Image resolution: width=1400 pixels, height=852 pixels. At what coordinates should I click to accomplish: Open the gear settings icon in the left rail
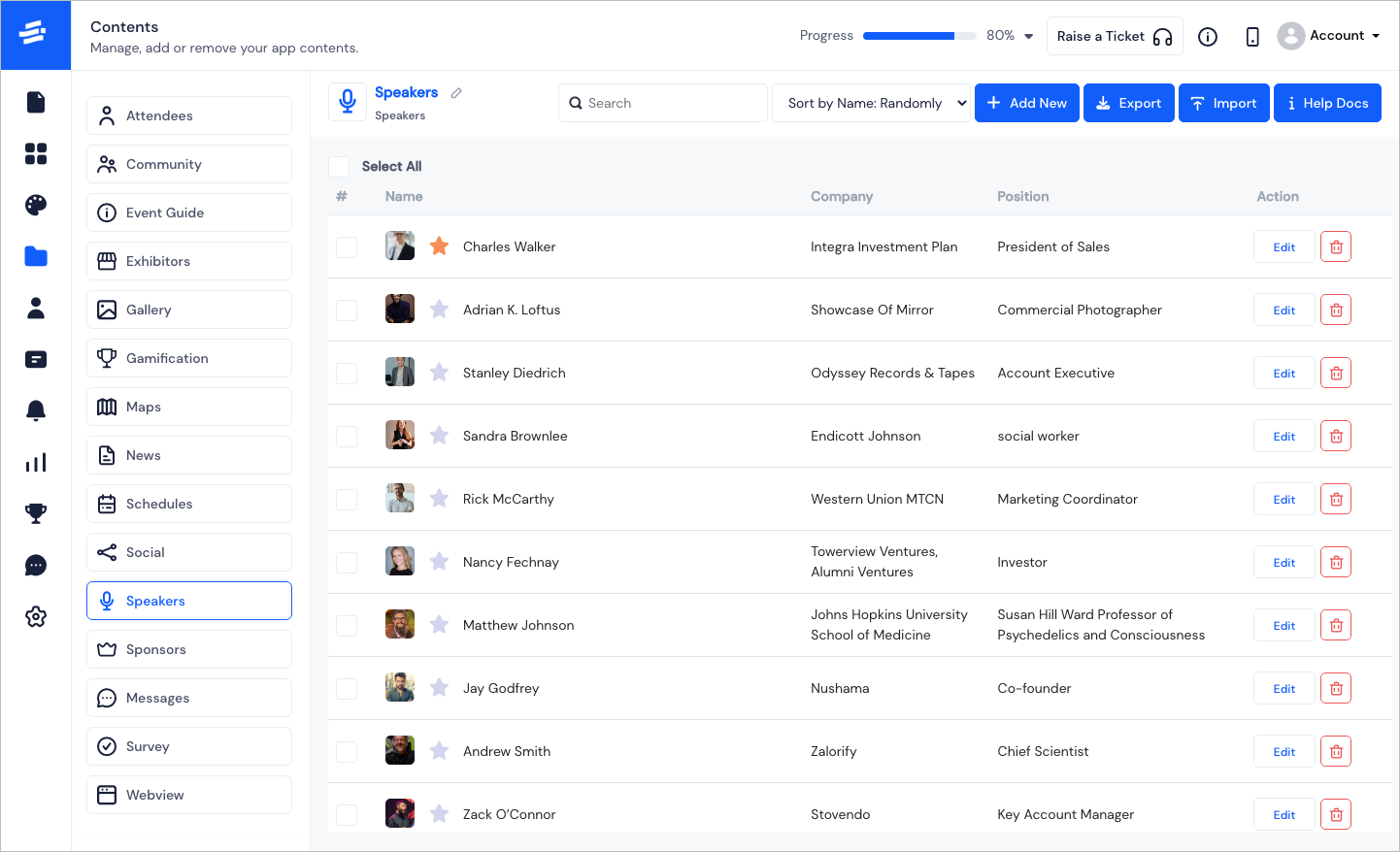[36, 616]
